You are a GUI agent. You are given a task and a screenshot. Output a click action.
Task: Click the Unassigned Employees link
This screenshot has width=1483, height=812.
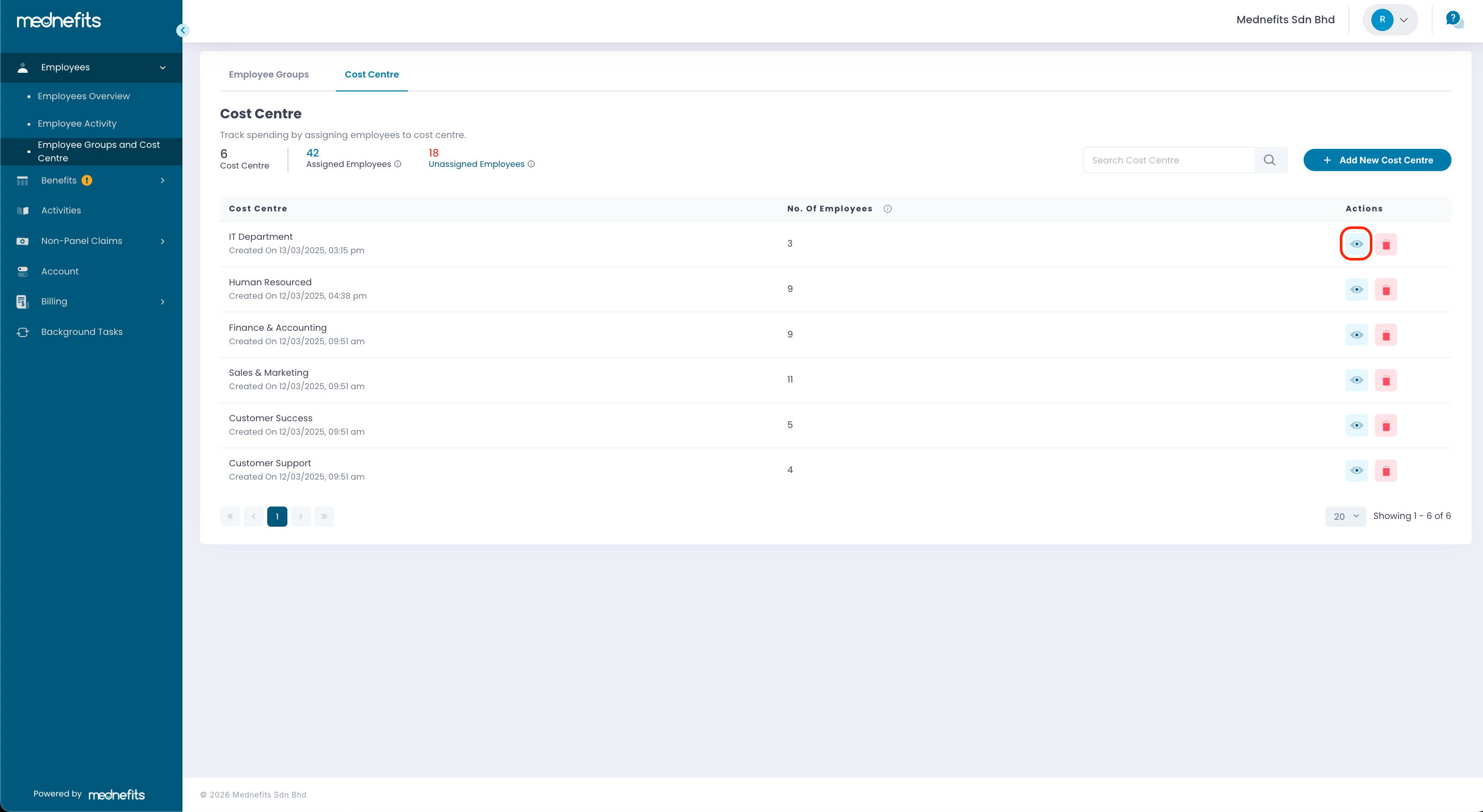tap(476, 164)
